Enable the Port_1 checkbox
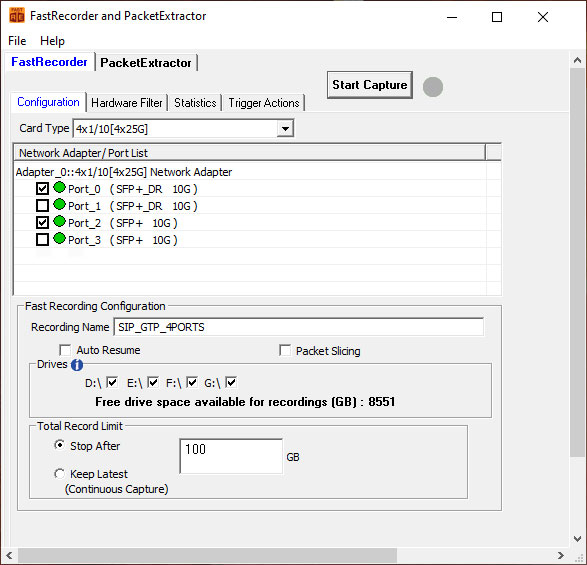The width and height of the screenshot is (587, 565). click(42, 206)
